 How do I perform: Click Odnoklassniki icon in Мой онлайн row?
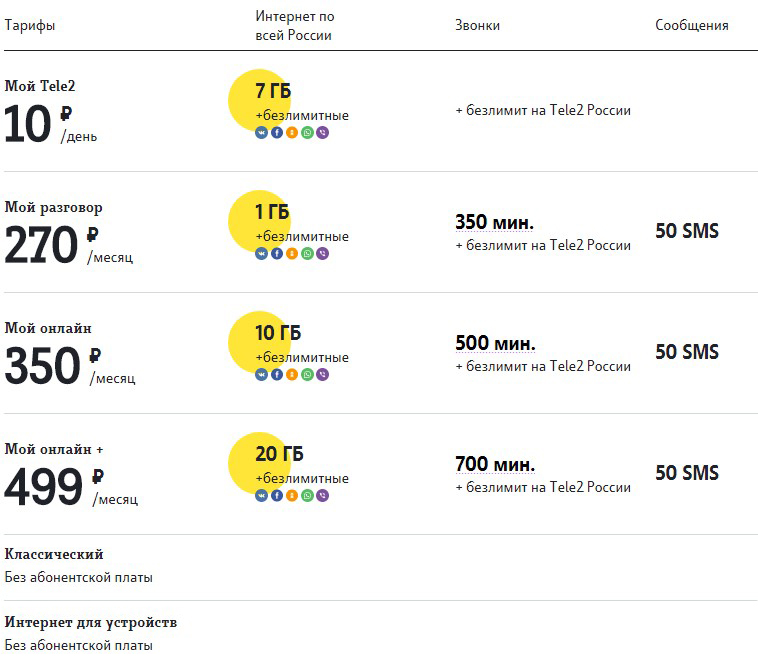pos(292,374)
